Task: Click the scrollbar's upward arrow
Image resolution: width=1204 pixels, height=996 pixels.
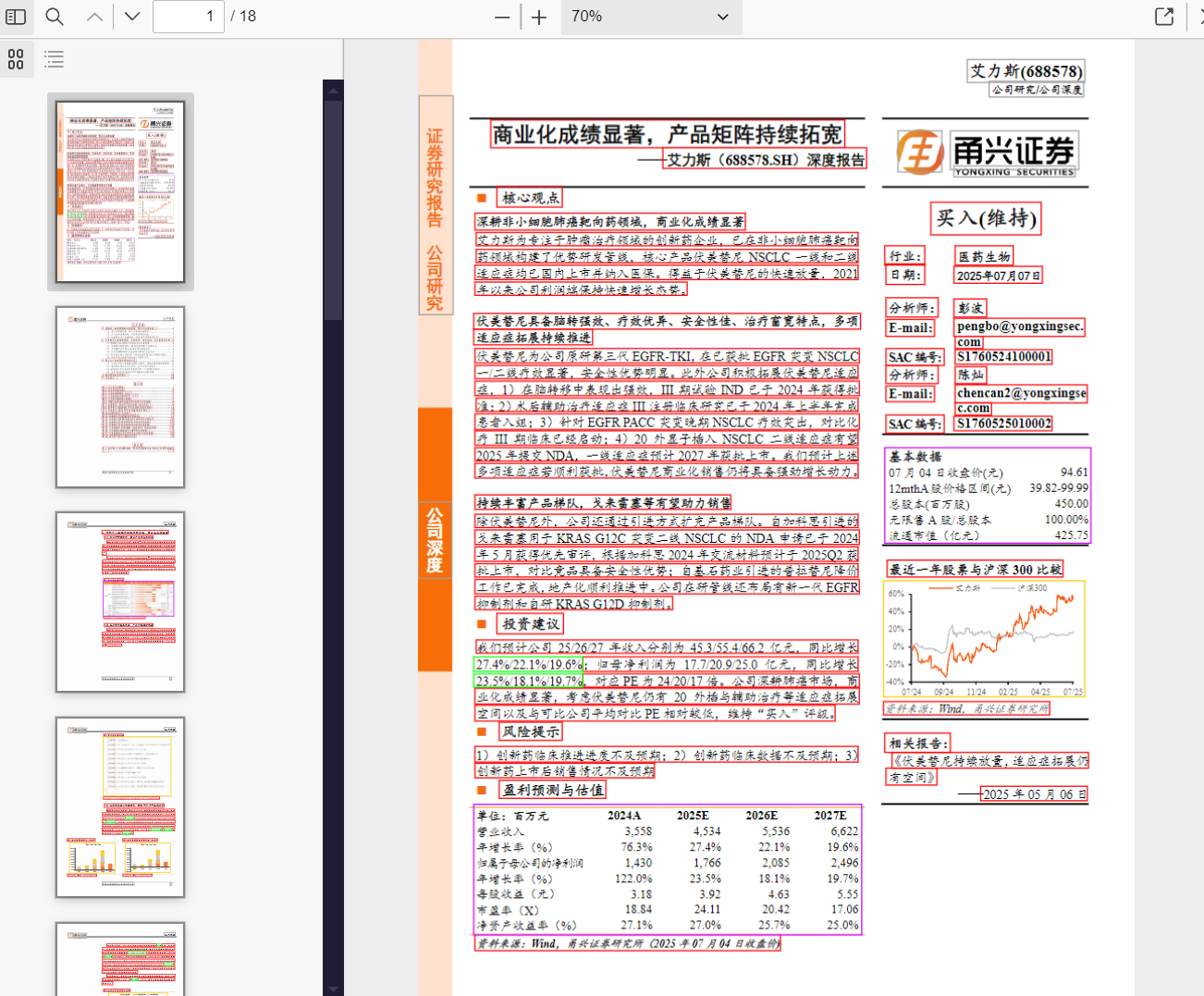Action: (333, 90)
